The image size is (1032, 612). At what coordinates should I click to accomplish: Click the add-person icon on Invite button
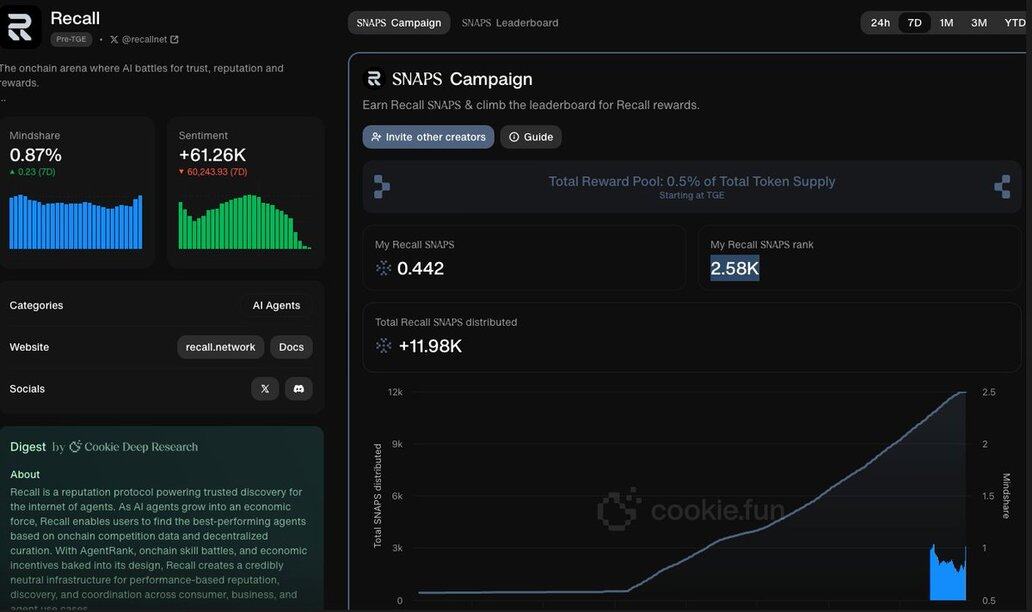376,137
